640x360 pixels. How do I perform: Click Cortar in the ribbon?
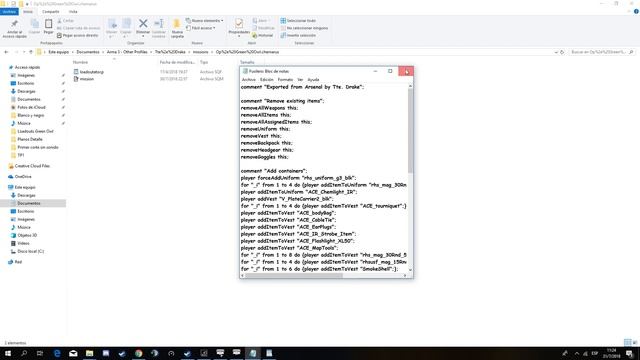(65, 20)
